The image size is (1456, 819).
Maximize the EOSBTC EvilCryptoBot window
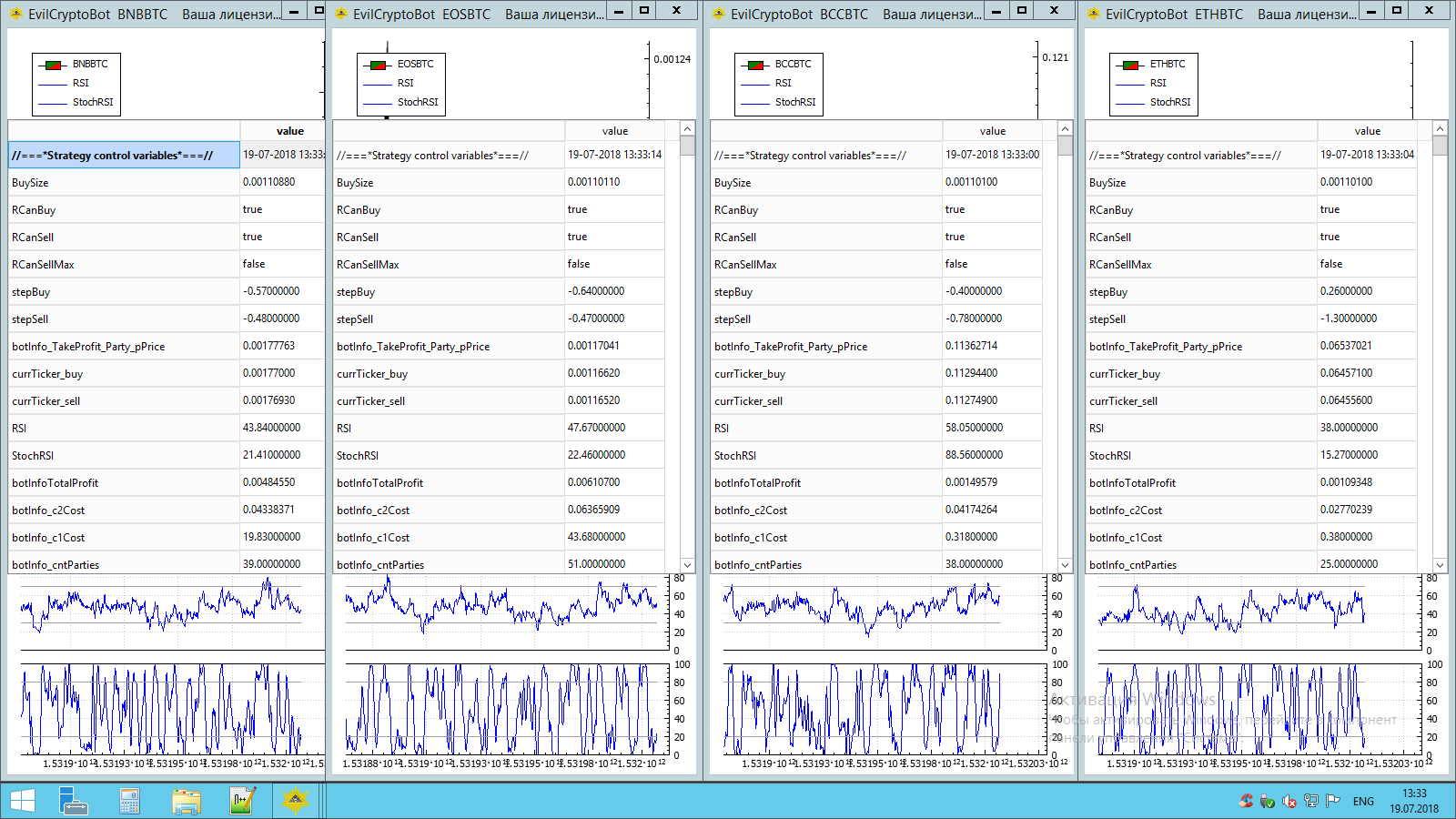(x=644, y=11)
